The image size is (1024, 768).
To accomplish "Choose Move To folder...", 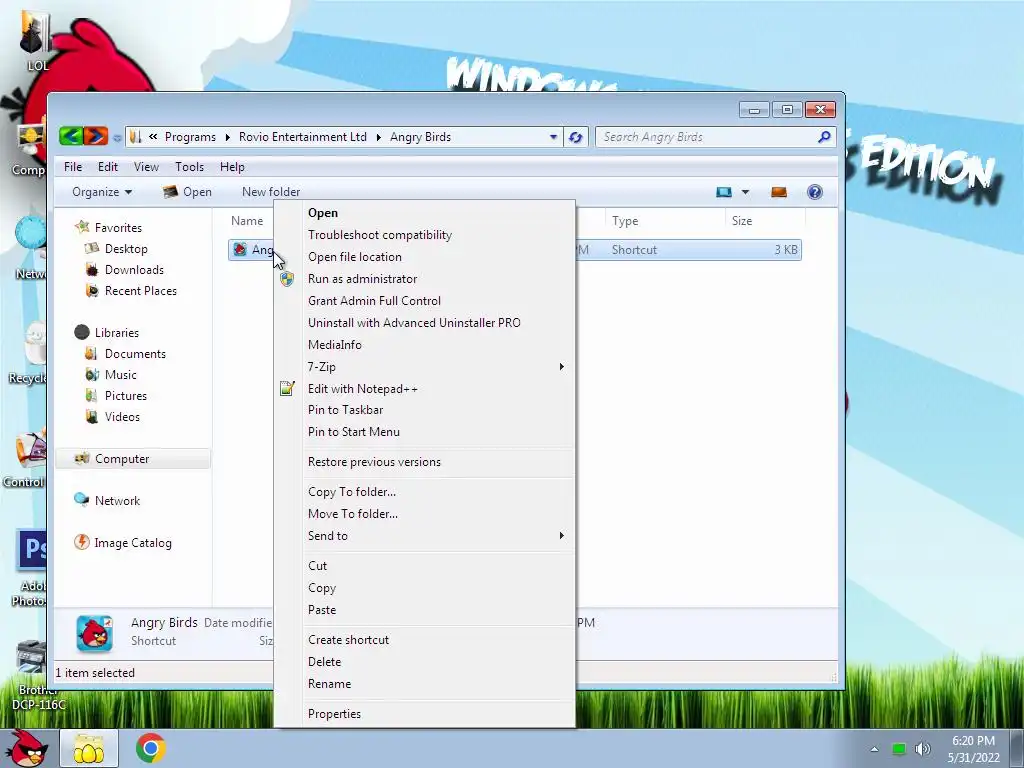I will [424, 513].
